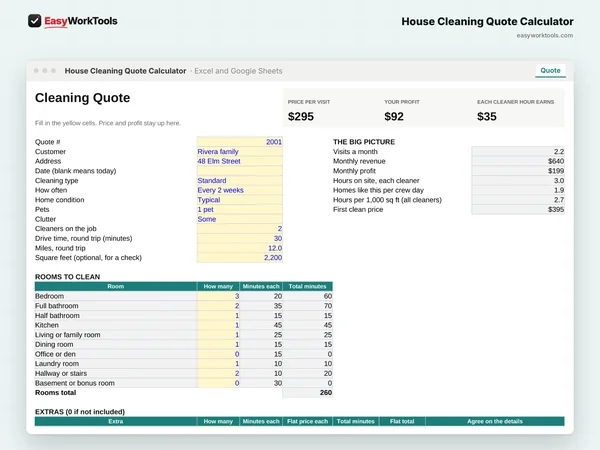The width and height of the screenshot is (600, 450).
Task: Click the EXTRAS section title
Action: [80, 412]
